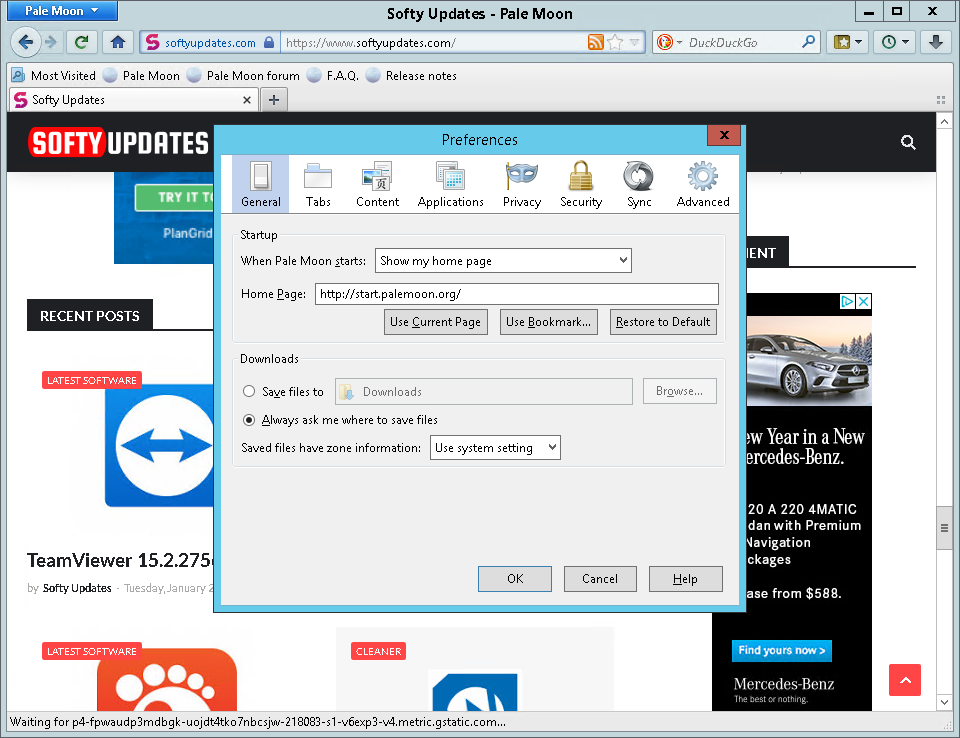Close the Softy Updates tab

(x=247, y=100)
